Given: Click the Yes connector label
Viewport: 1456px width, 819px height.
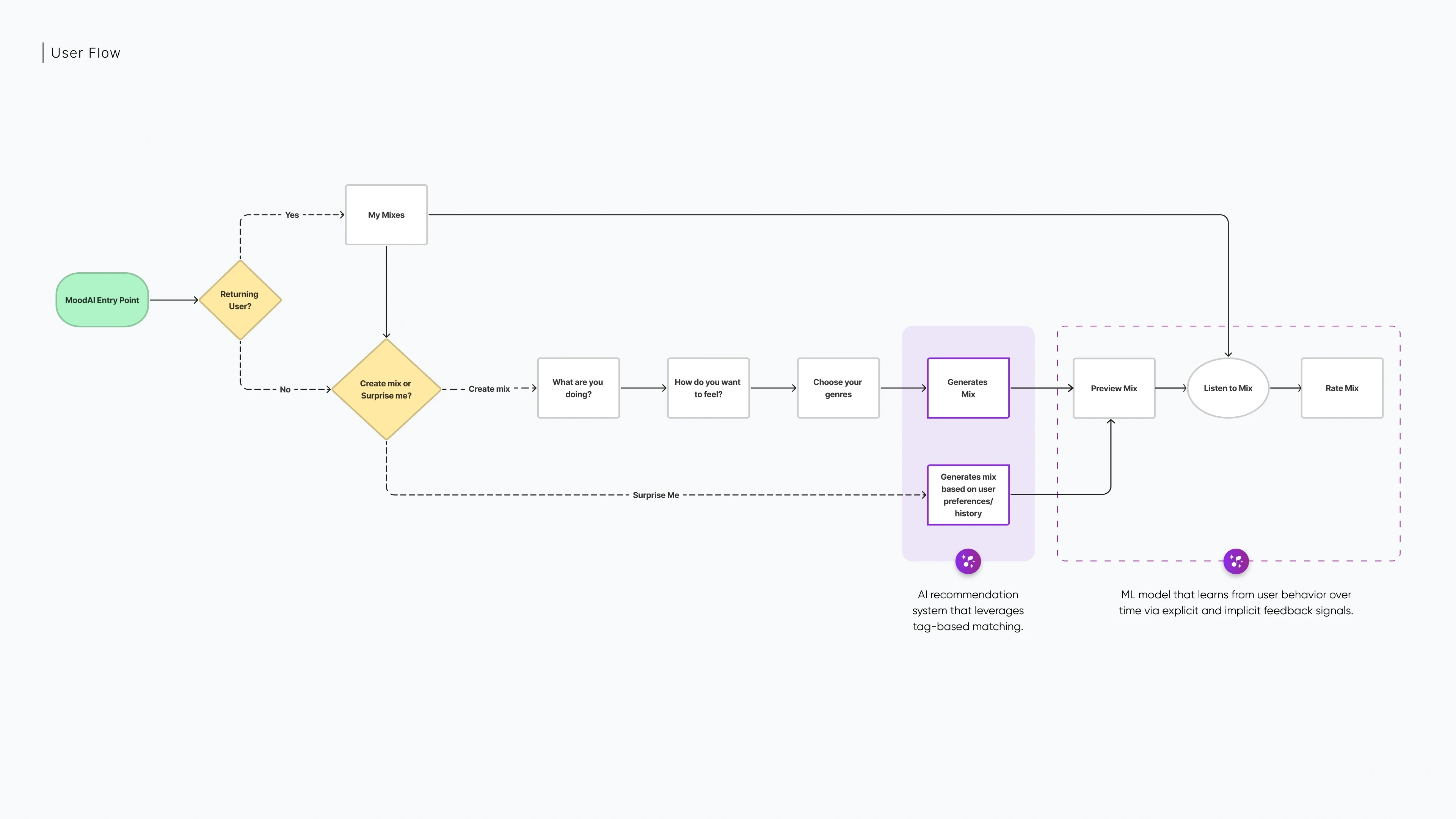Looking at the screenshot, I should [x=292, y=215].
